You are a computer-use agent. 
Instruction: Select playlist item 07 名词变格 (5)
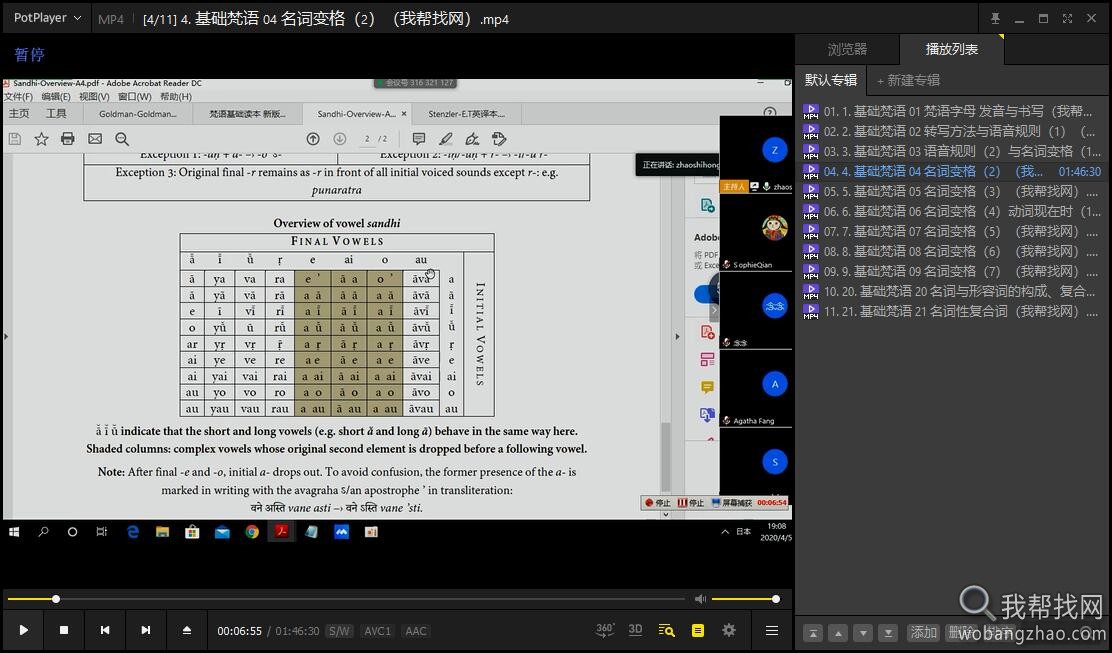[952, 231]
